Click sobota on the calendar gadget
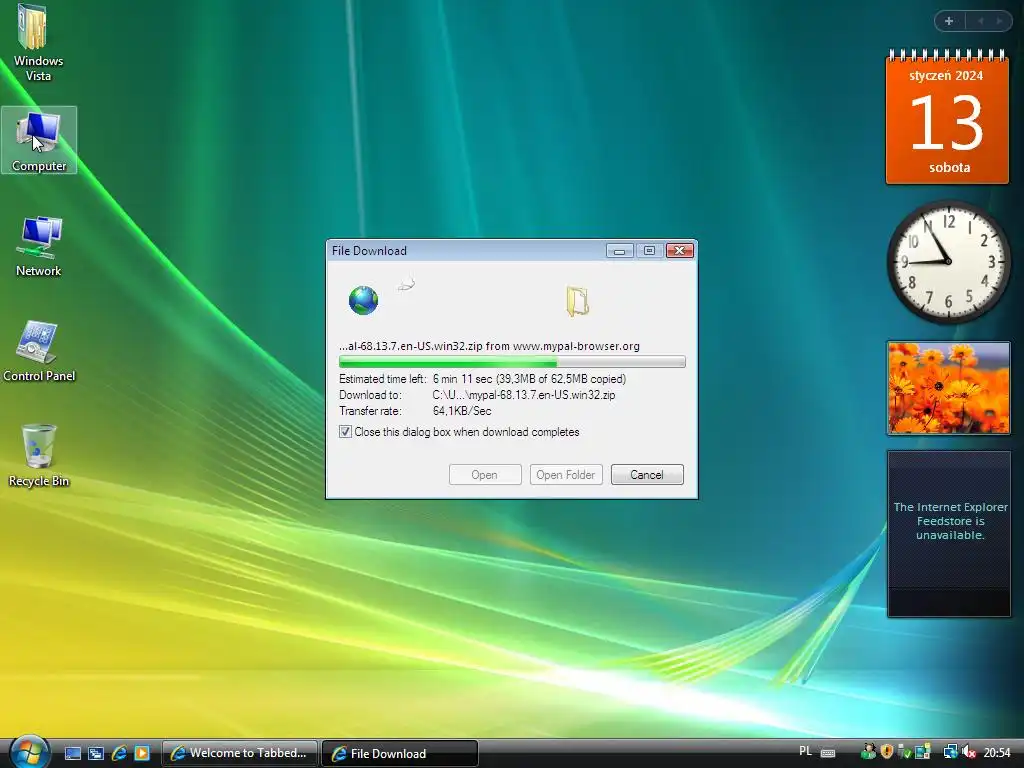 [x=950, y=168]
